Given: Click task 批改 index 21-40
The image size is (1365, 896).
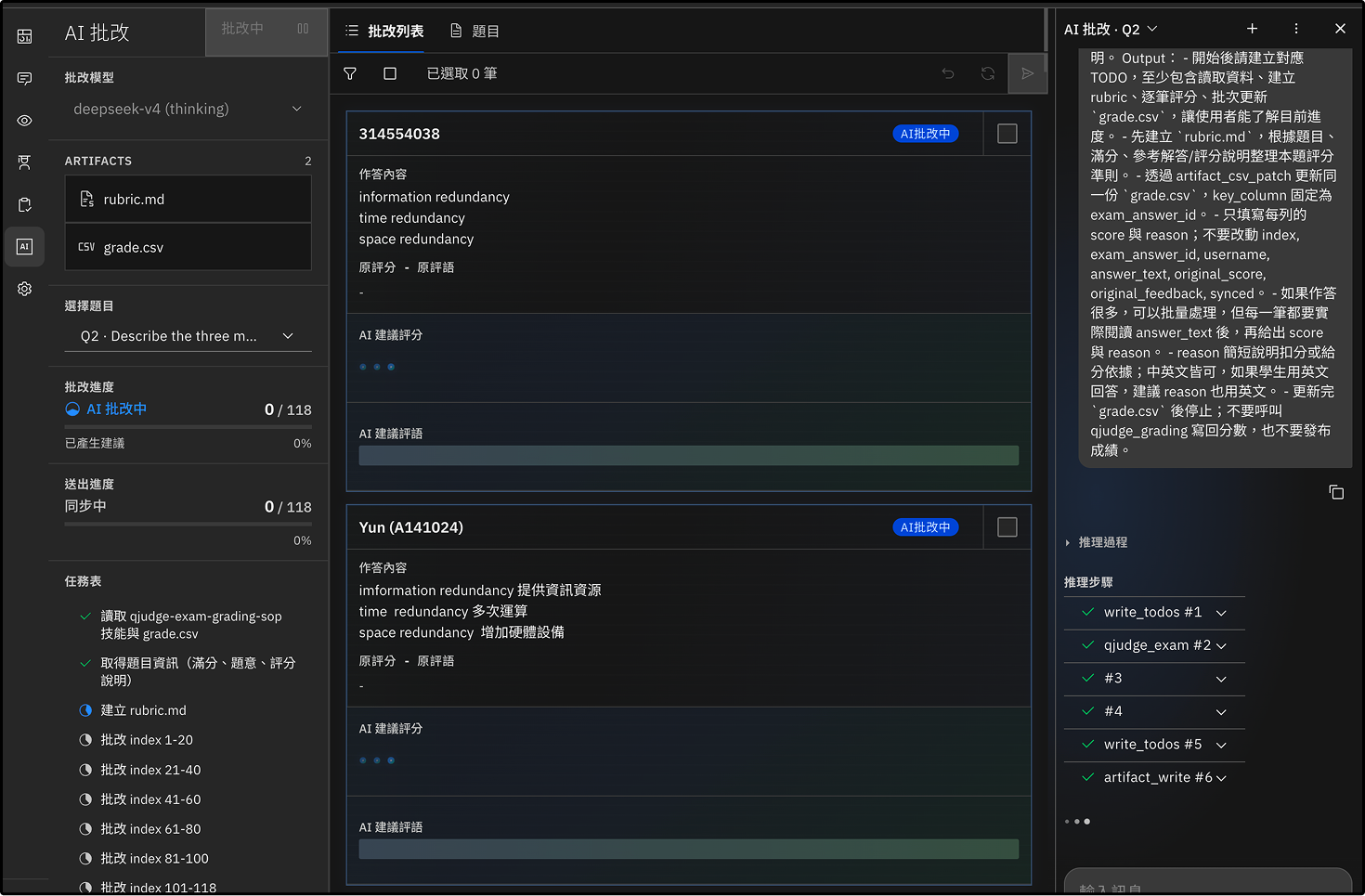Looking at the screenshot, I should (x=150, y=770).
